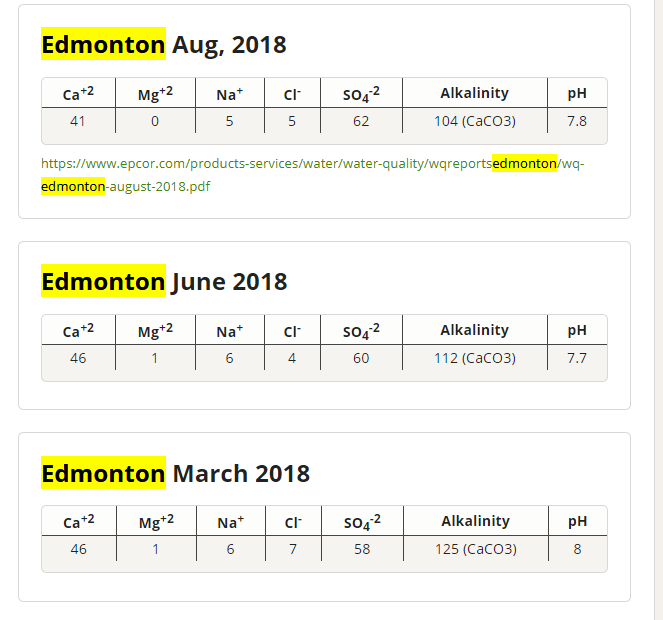Click the sulfate value 62 in August table
The image size is (663, 620).
361,121
